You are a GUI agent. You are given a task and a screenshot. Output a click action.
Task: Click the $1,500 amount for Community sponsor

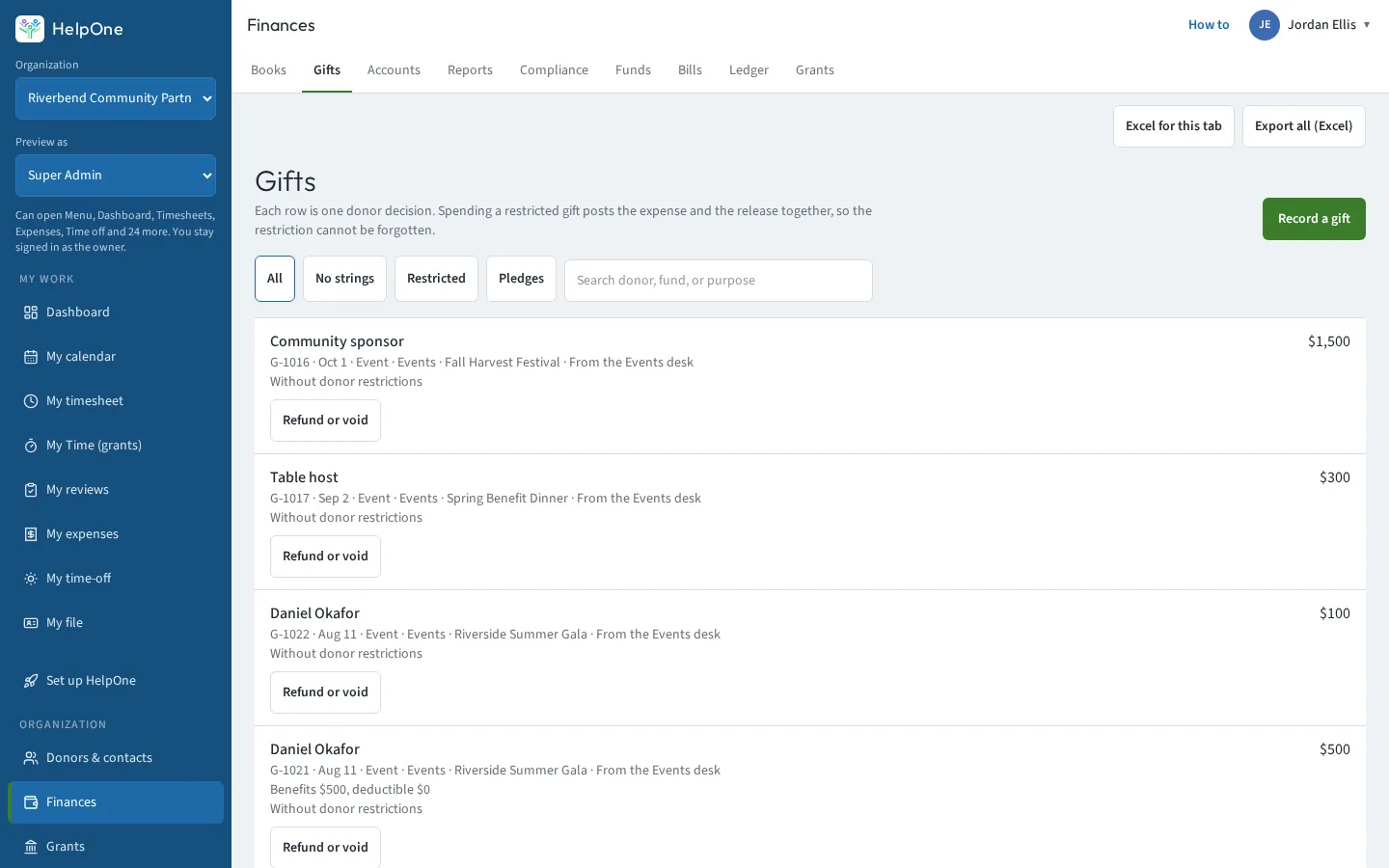pyautogui.click(x=1329, y=341)
